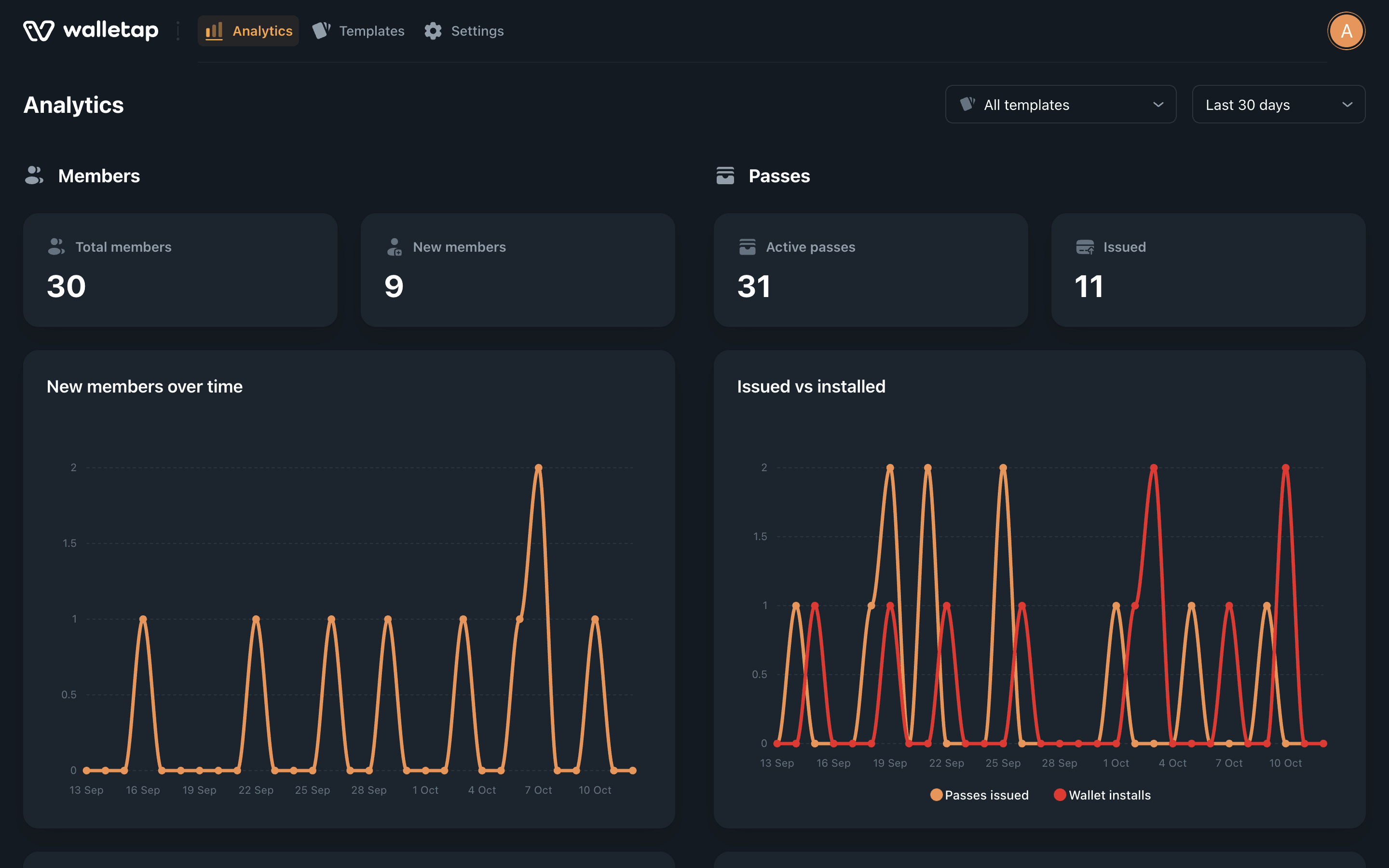Click the chevron of All templates selector
This screenshot has width=1389, height=868.
1158,105
